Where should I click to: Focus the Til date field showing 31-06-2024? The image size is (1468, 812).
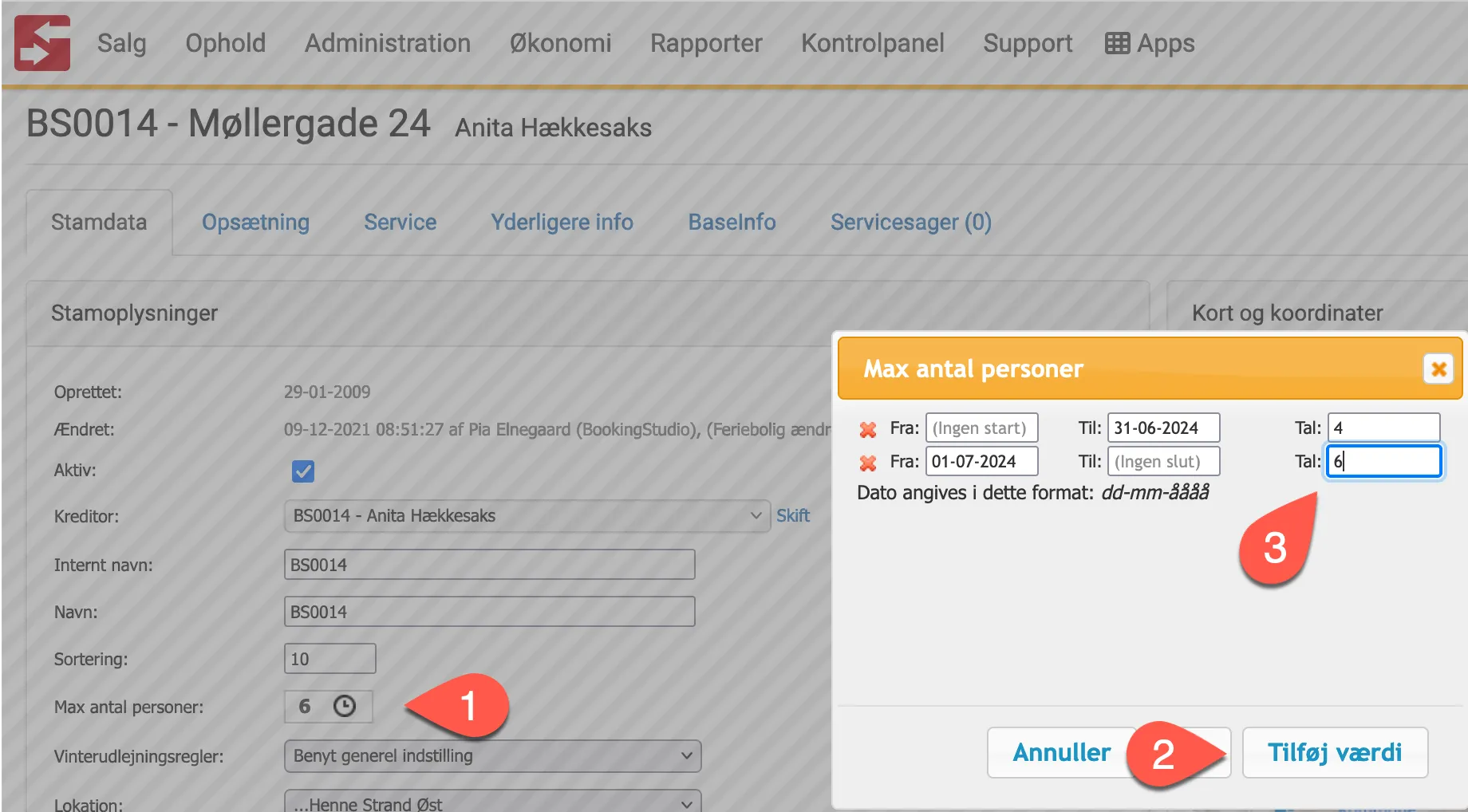tap(1162, 428)
